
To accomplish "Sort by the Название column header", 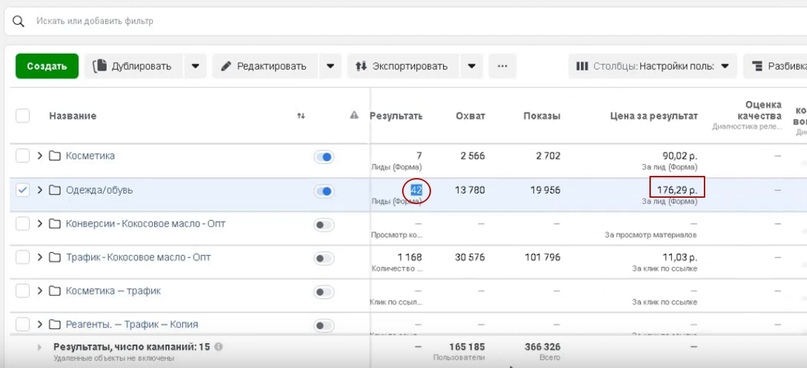I will (73, 116).
